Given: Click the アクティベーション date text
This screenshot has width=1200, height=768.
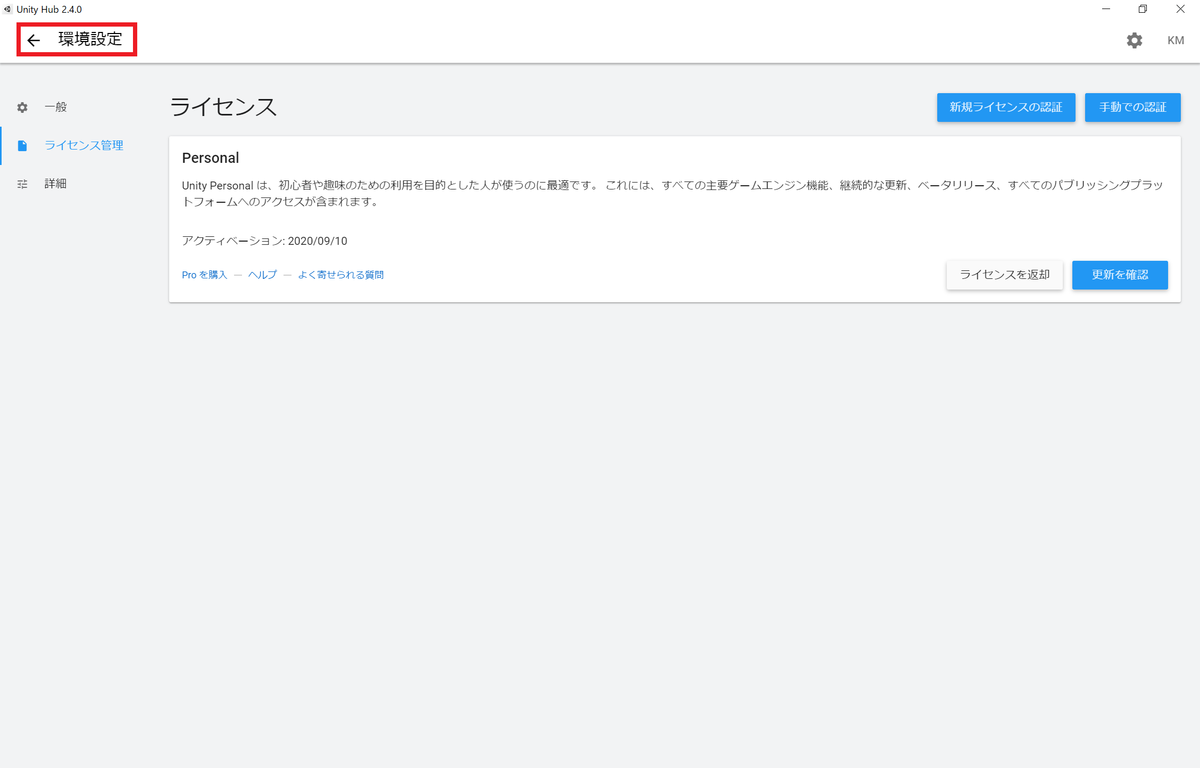Looking at the screenshot, I should pyautogui.click(x=264, y=240).
